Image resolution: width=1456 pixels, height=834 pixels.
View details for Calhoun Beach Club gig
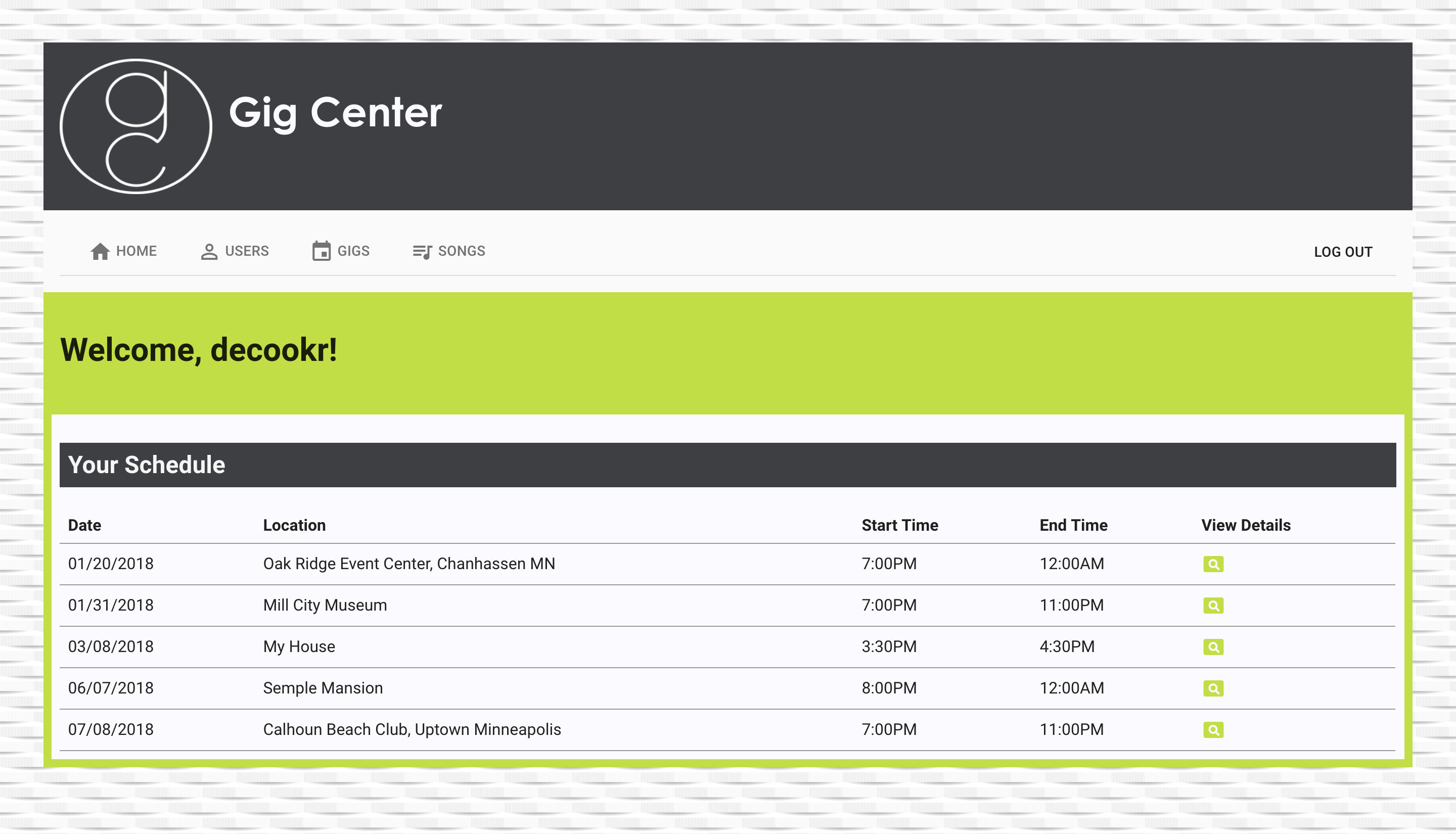1213,730
